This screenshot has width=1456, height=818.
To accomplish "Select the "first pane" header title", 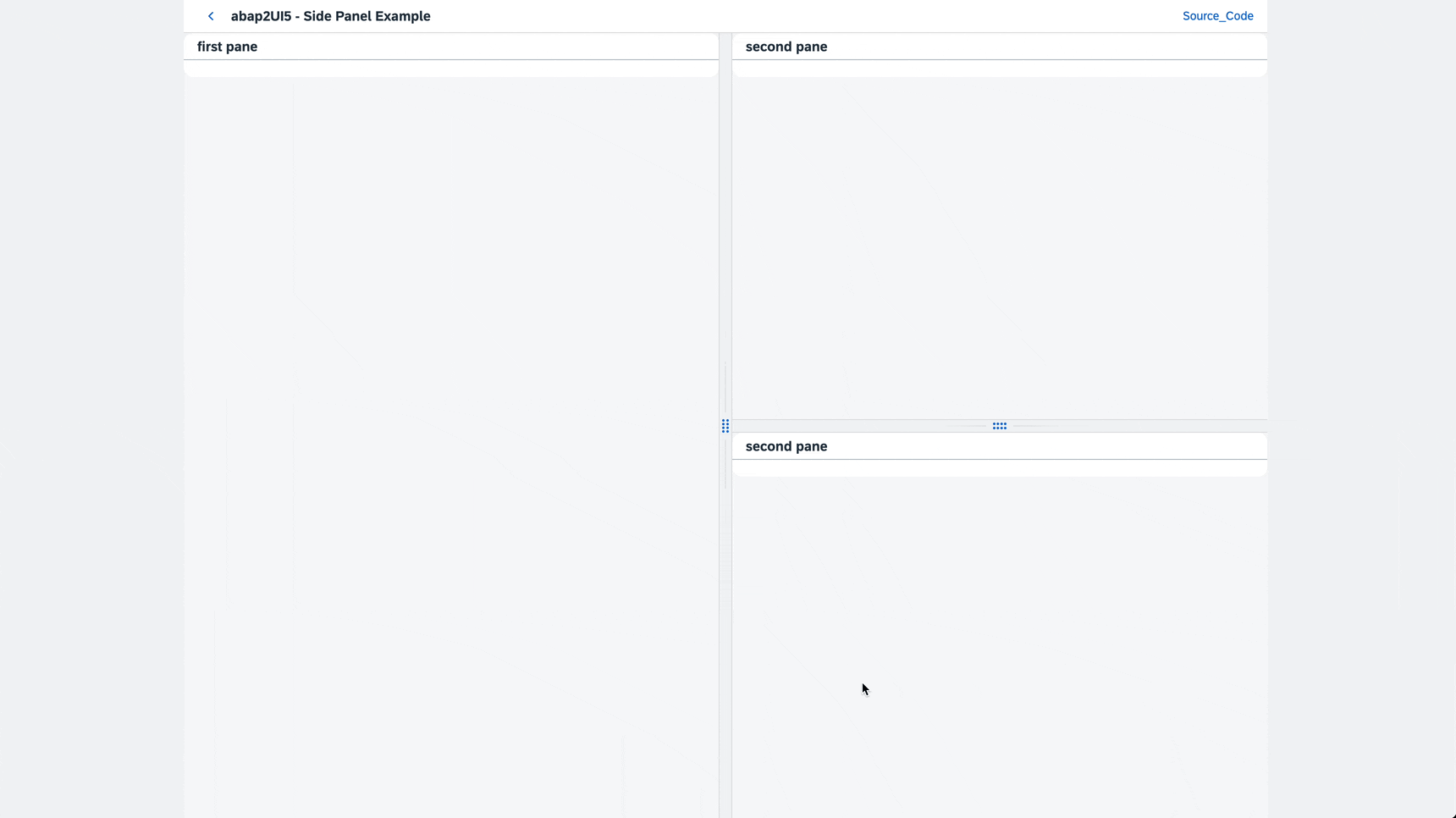I will click(227, 47).
